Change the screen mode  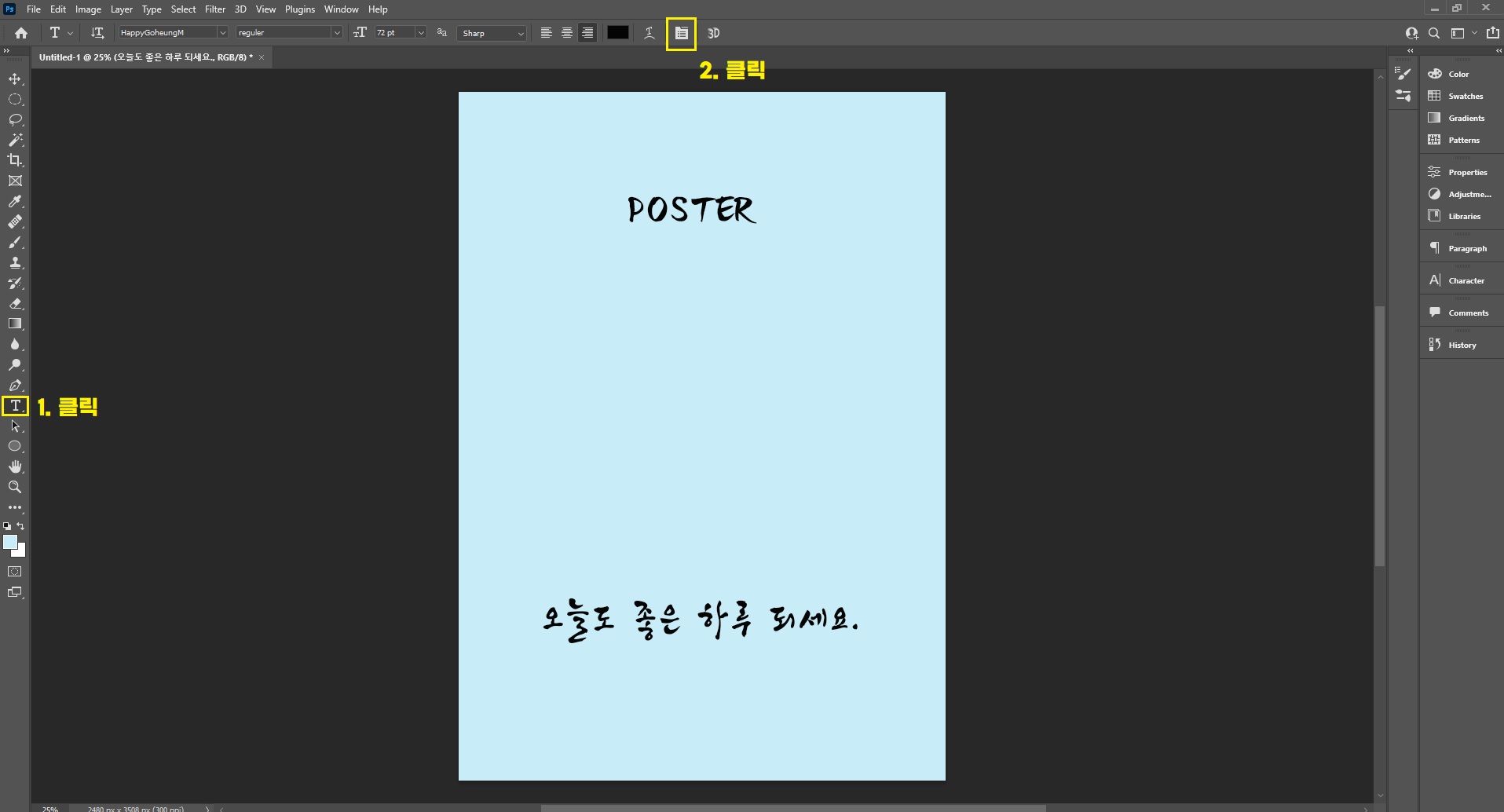[15, 592]
